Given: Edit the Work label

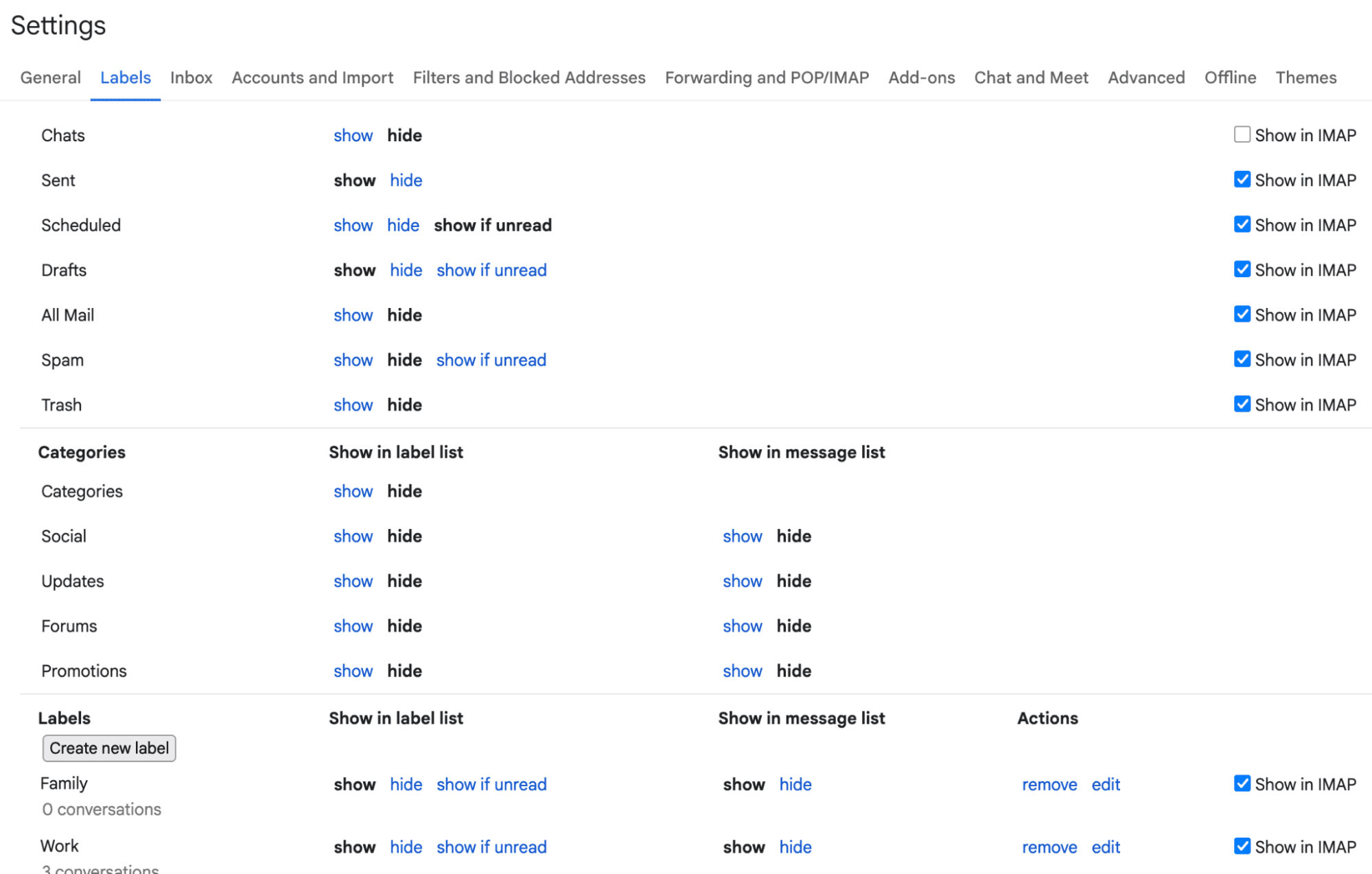Looking at the screenshot, I should click(x=1105, y=846).
